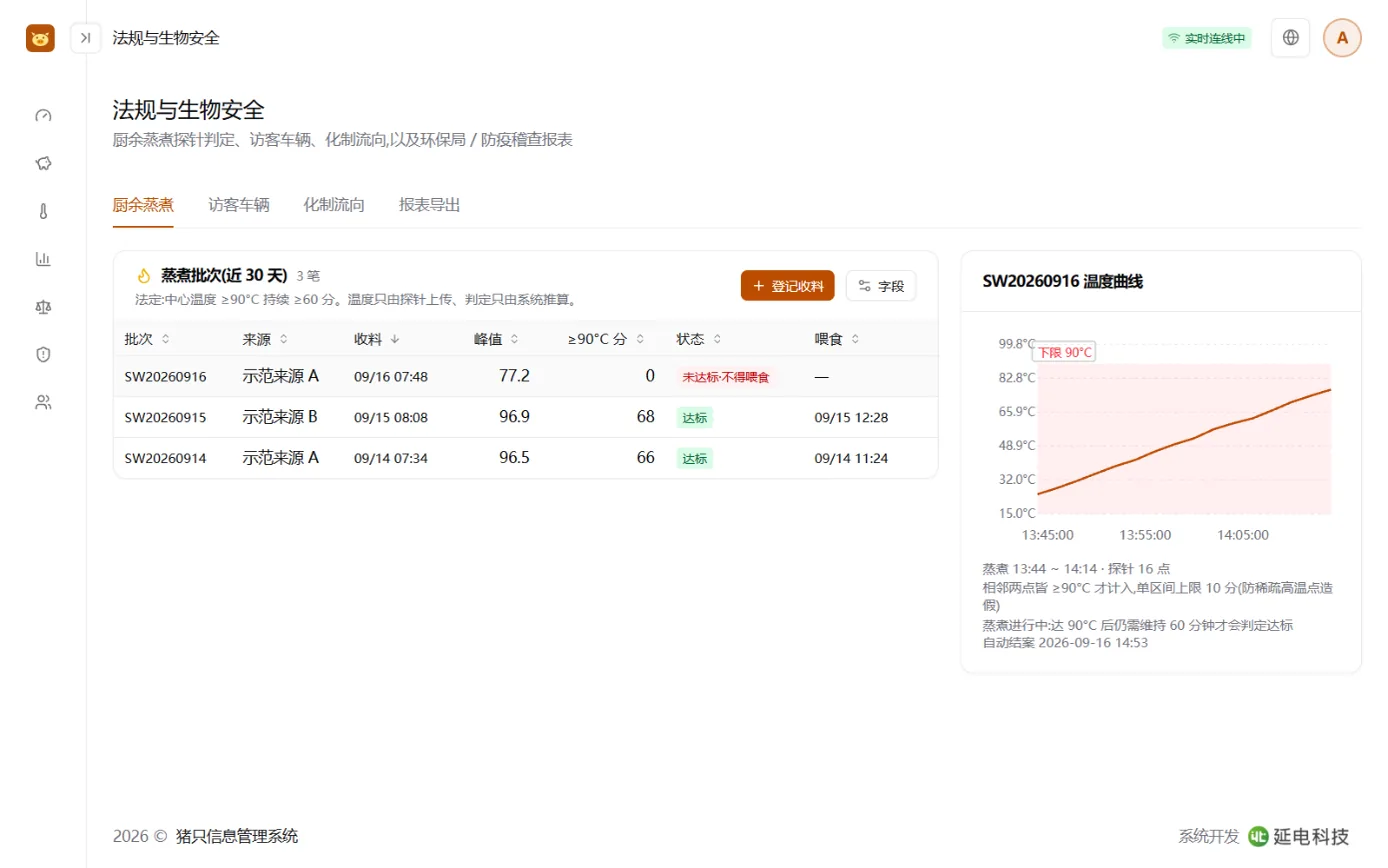Screen dimensions: 1388x868
Task: Click the pig app logo icon
Action: tap(40, 38)
